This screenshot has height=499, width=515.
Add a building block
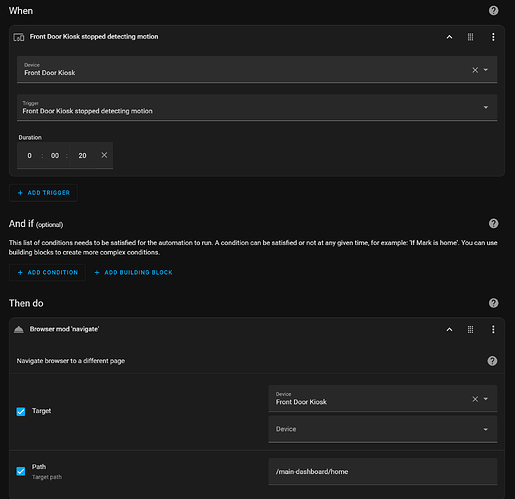pyautogui.click(x=133, y=272)
